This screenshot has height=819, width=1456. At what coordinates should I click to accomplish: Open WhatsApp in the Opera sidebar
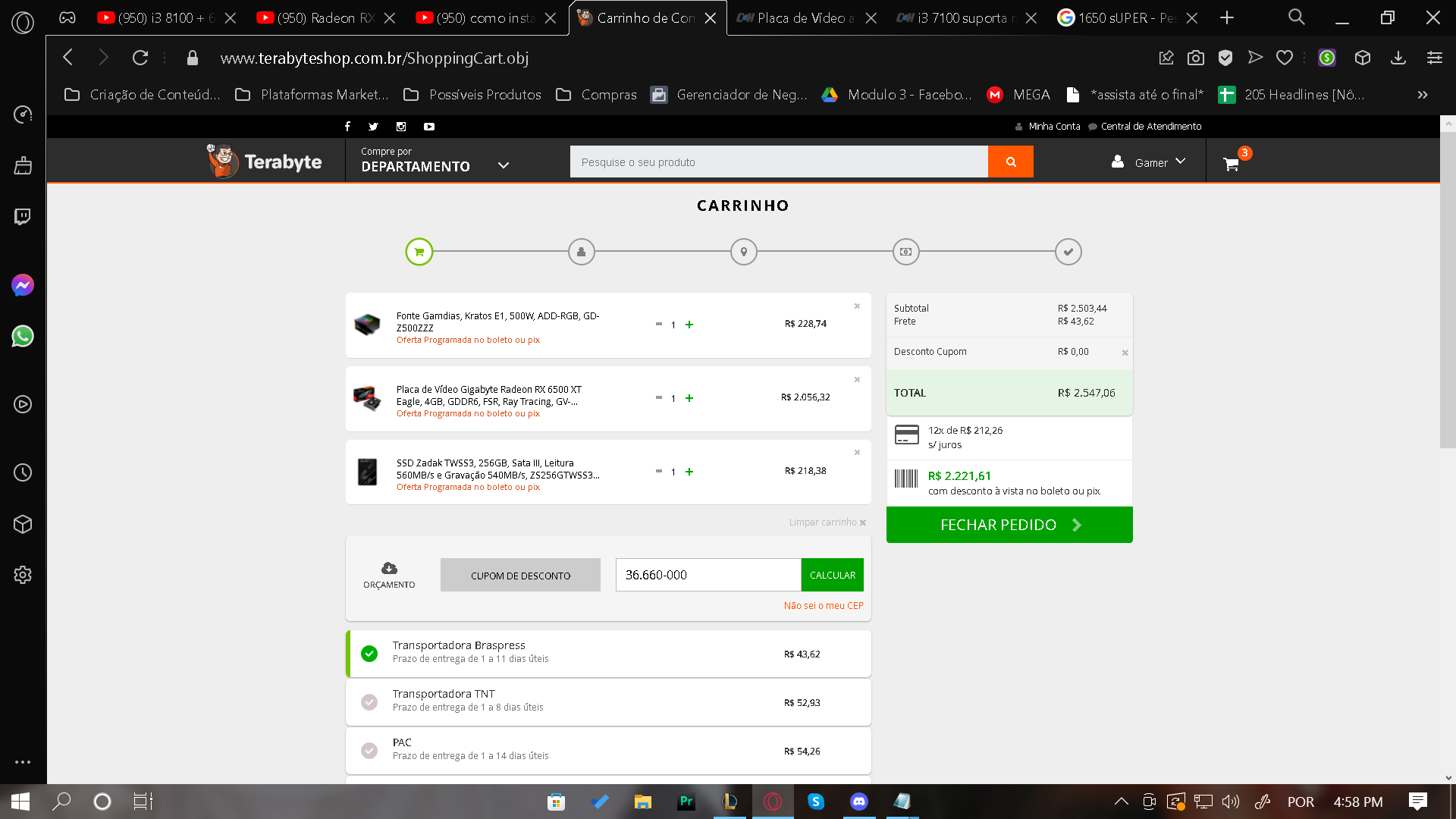coord(23,336)
